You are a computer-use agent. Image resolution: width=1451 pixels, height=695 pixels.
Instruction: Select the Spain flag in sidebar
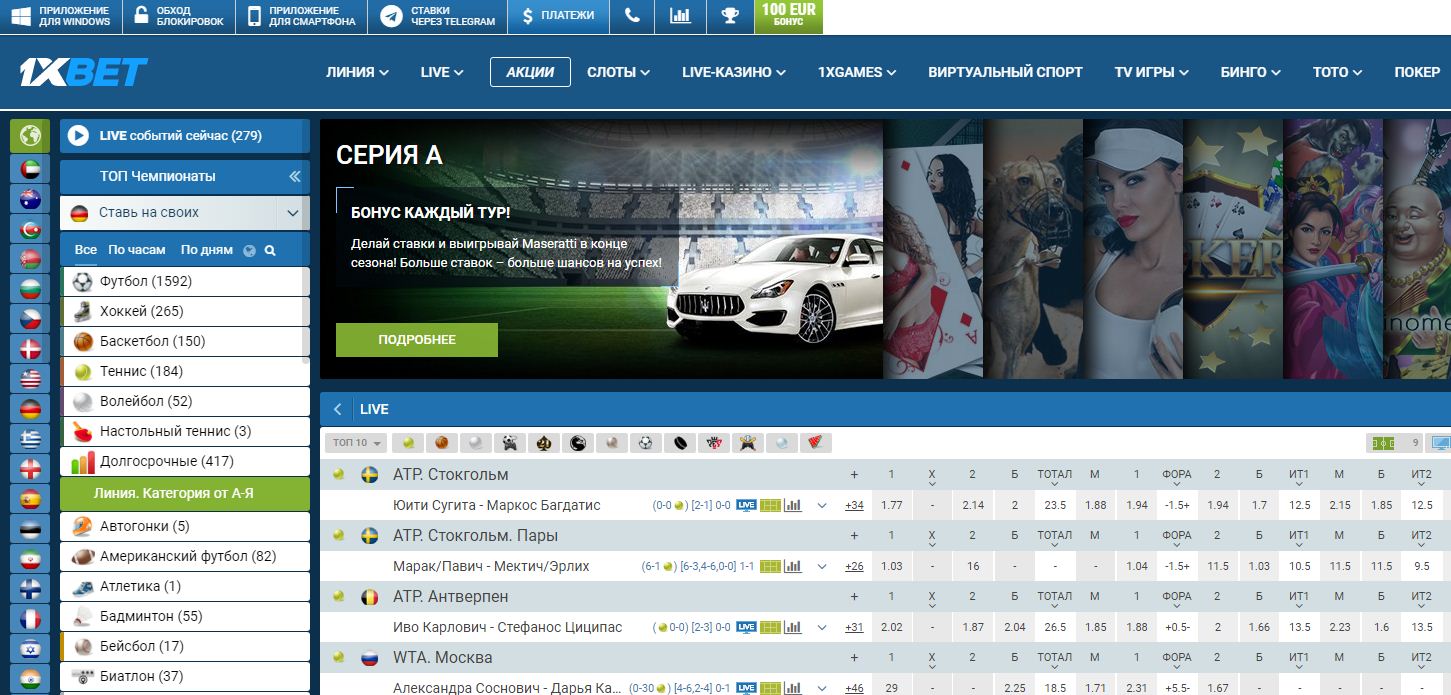click(x=30, y=499)
